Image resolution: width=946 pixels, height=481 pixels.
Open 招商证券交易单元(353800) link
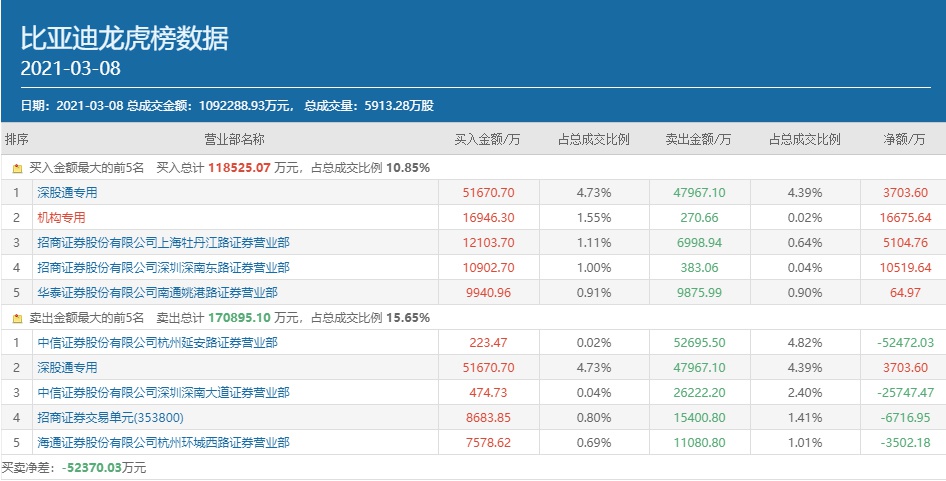[x=110, y=417]
